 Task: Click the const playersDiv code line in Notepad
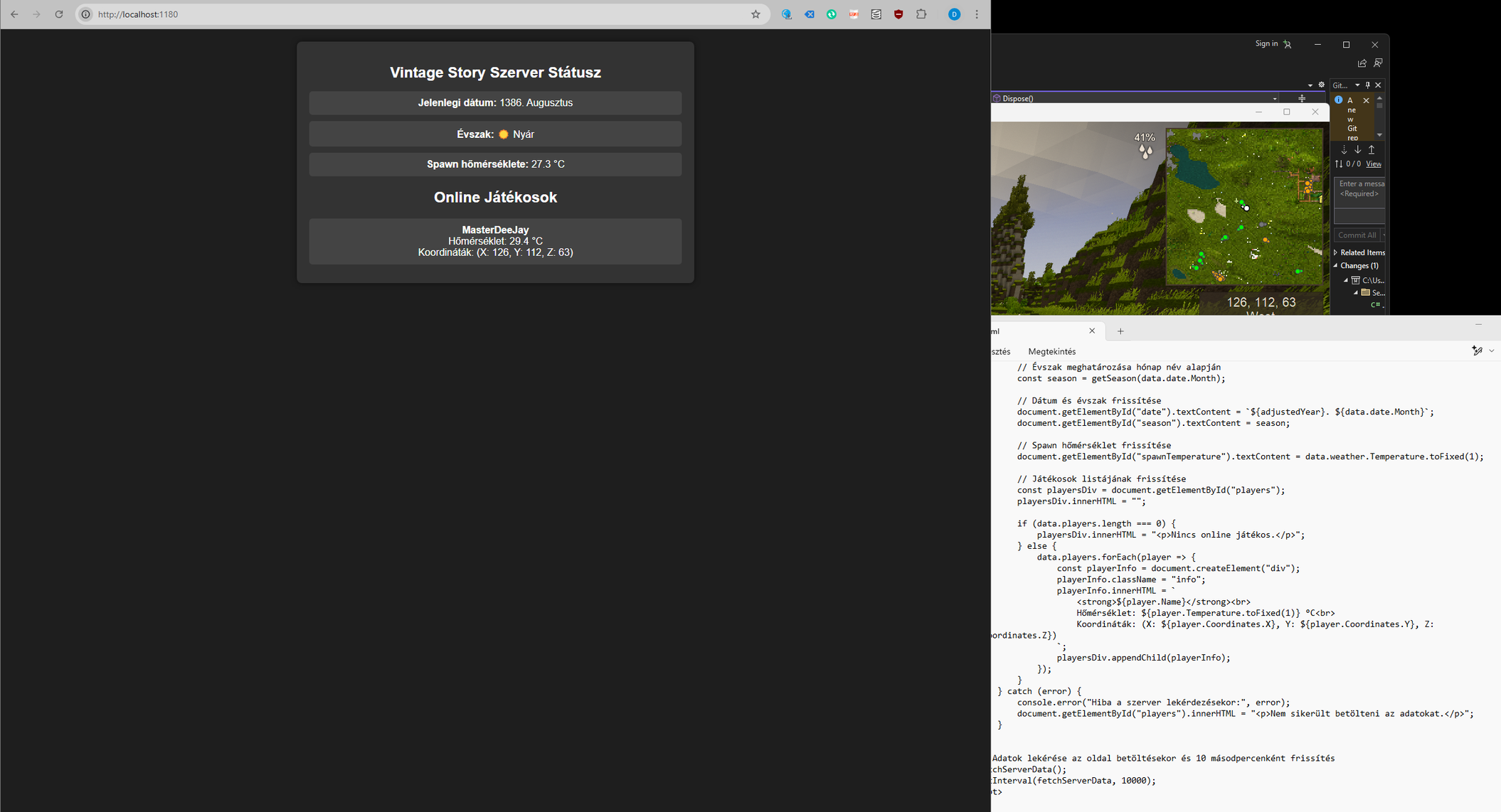coord(1151,490)
